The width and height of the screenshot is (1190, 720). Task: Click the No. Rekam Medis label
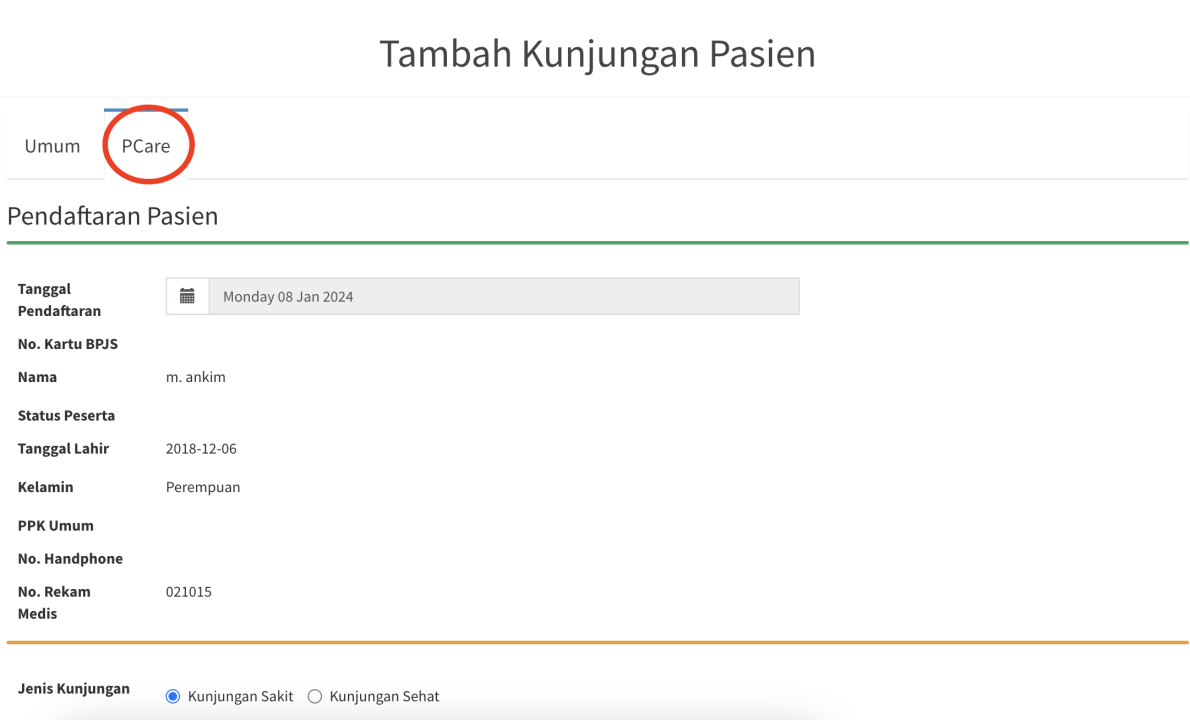54,602
